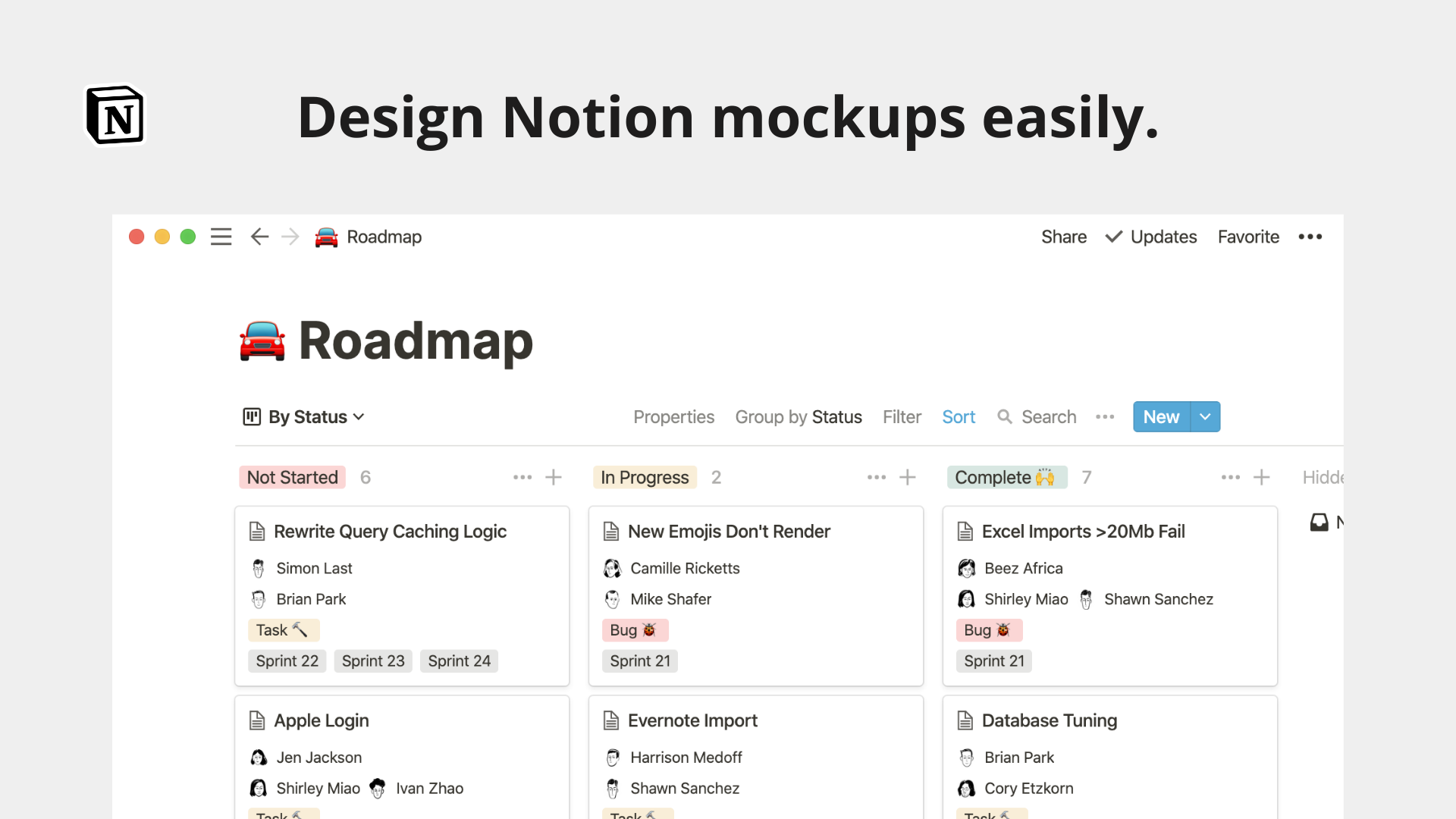
Task: Expand the By Status view dropdown
Action: 359,416
